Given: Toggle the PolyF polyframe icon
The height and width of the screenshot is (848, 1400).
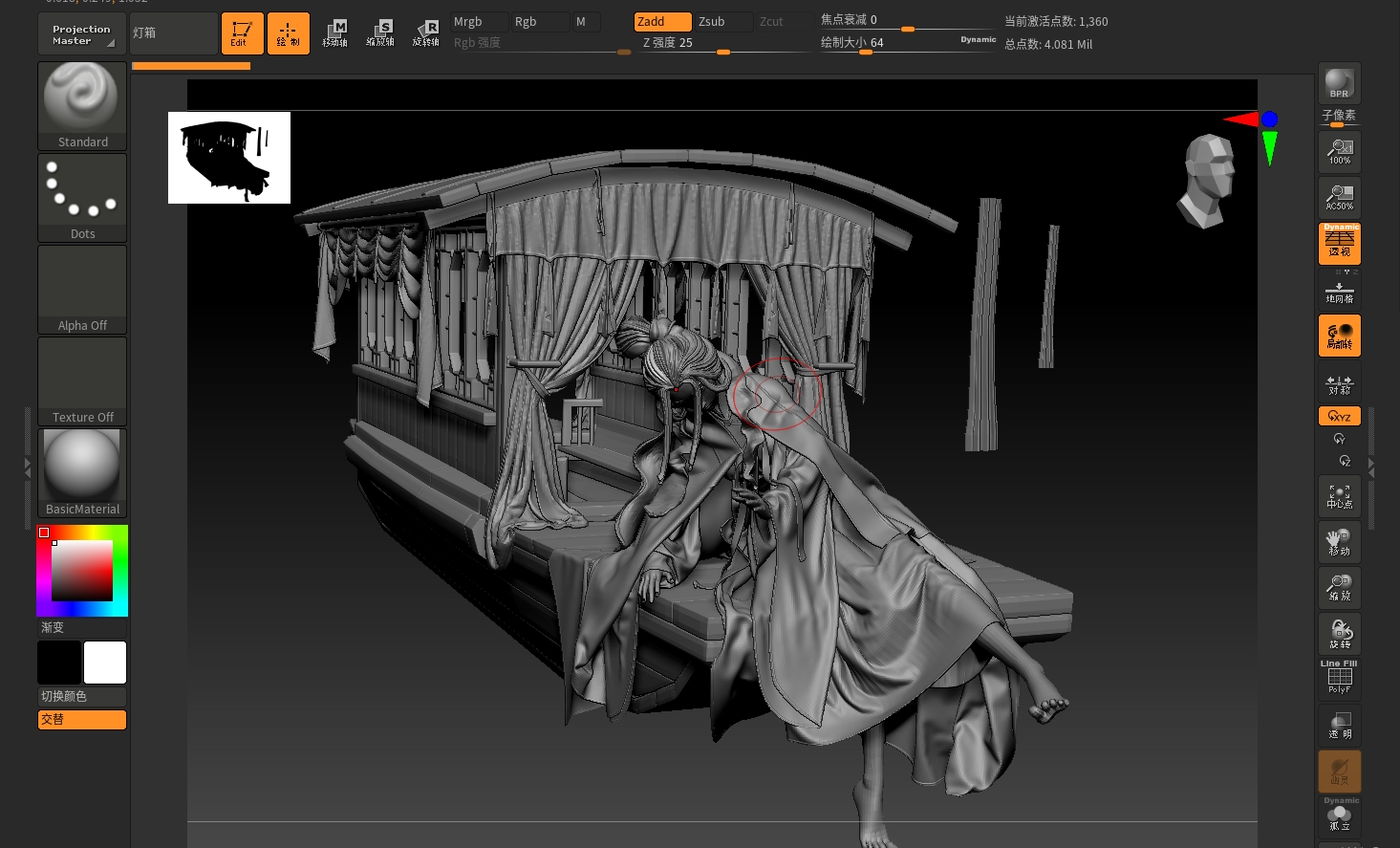Looking at the screenshot, I should 1340,678.
